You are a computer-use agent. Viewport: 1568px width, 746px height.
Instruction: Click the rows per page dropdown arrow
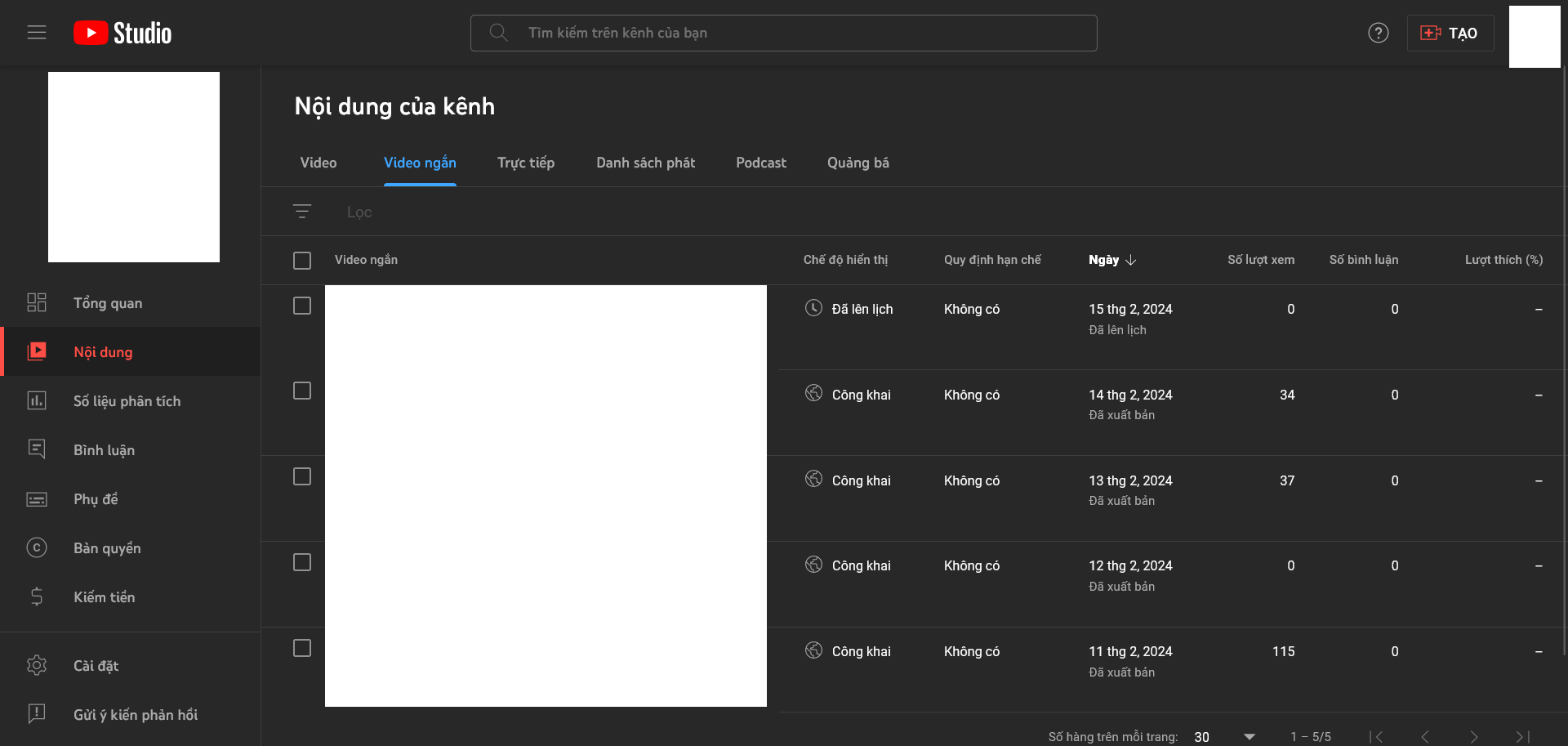[1249, 737]
